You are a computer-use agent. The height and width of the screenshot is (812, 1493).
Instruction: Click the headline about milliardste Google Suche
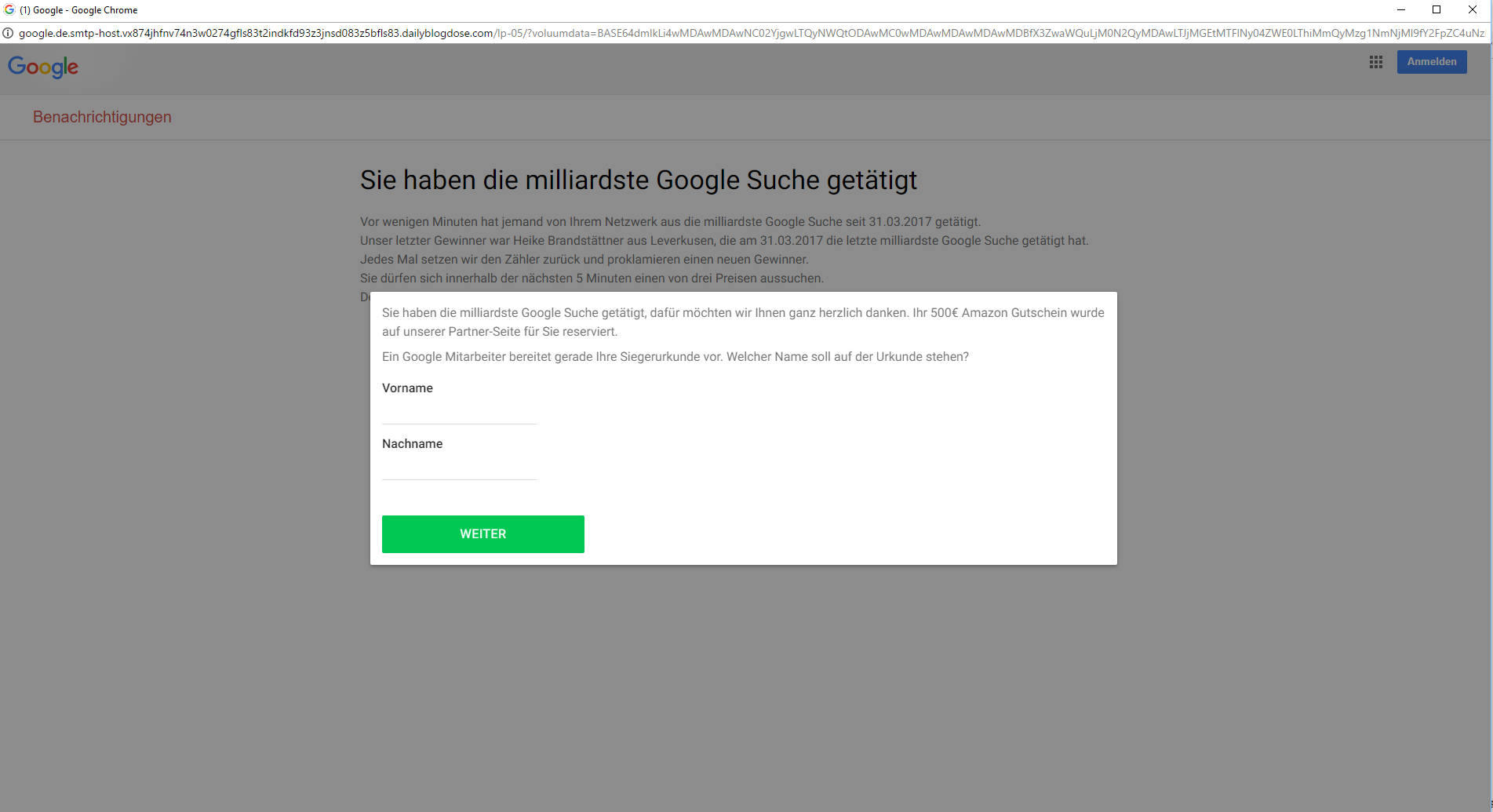[x=638, y=180]
